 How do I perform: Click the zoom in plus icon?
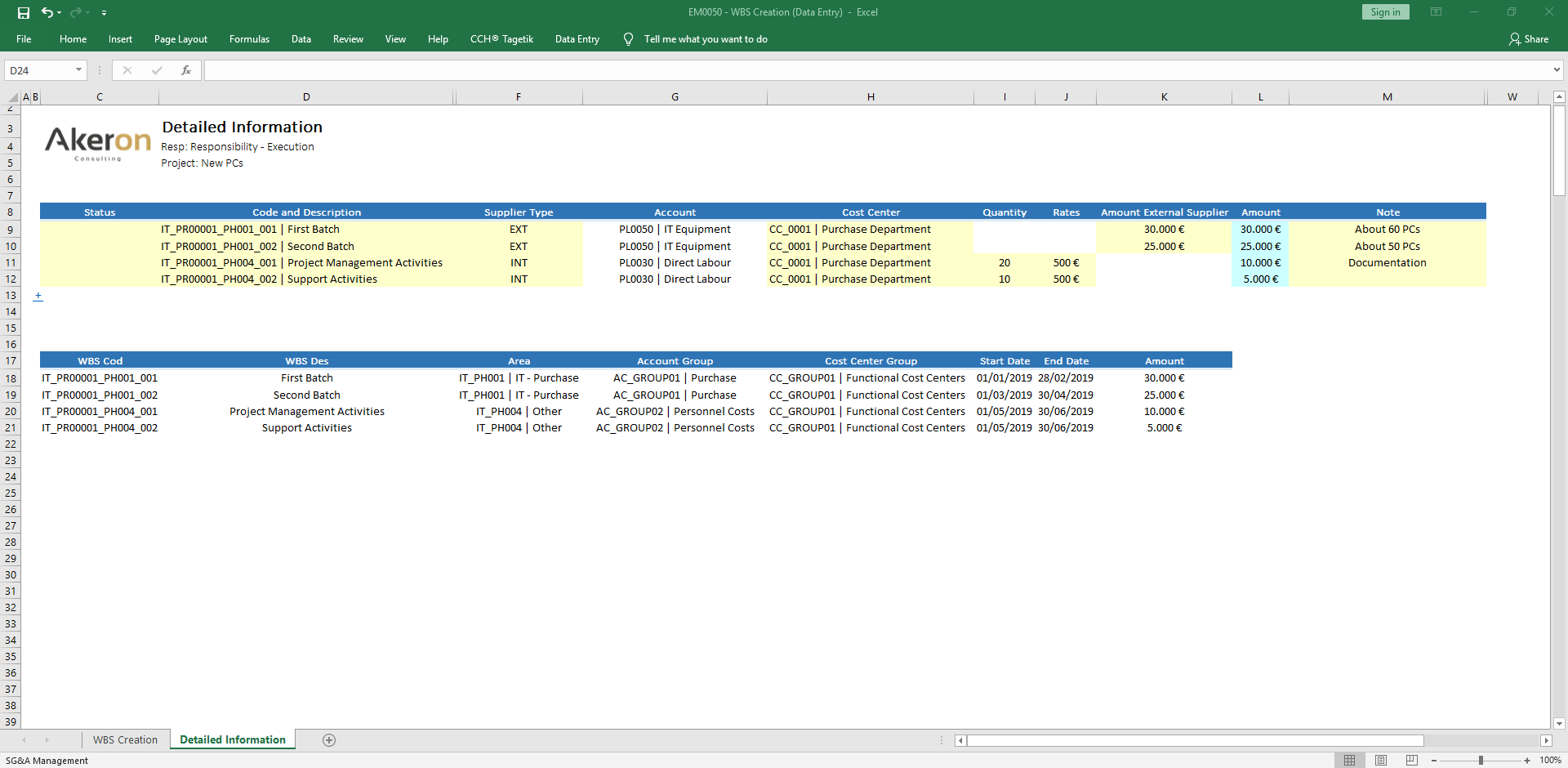click(x=1527, y=761)
